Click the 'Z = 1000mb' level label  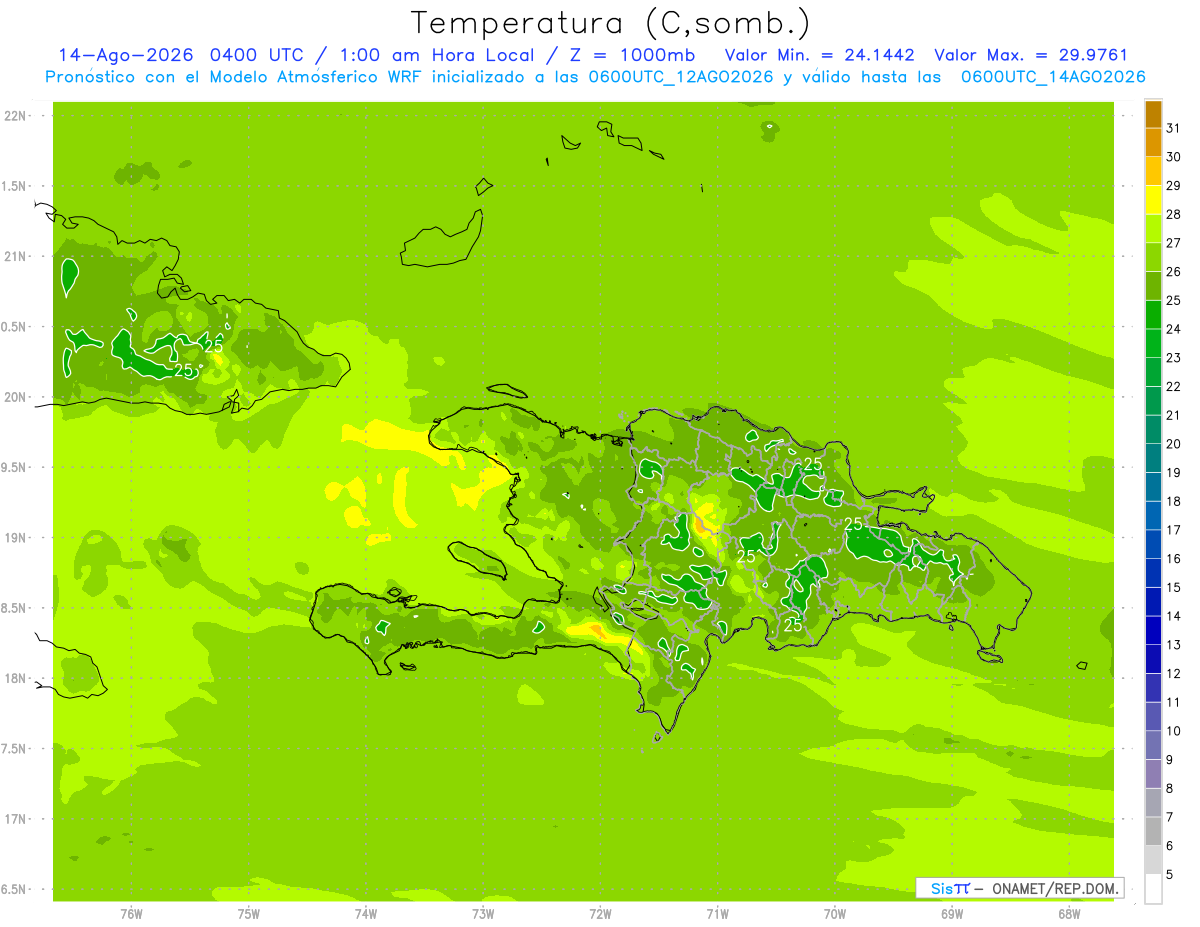[632, 55]
